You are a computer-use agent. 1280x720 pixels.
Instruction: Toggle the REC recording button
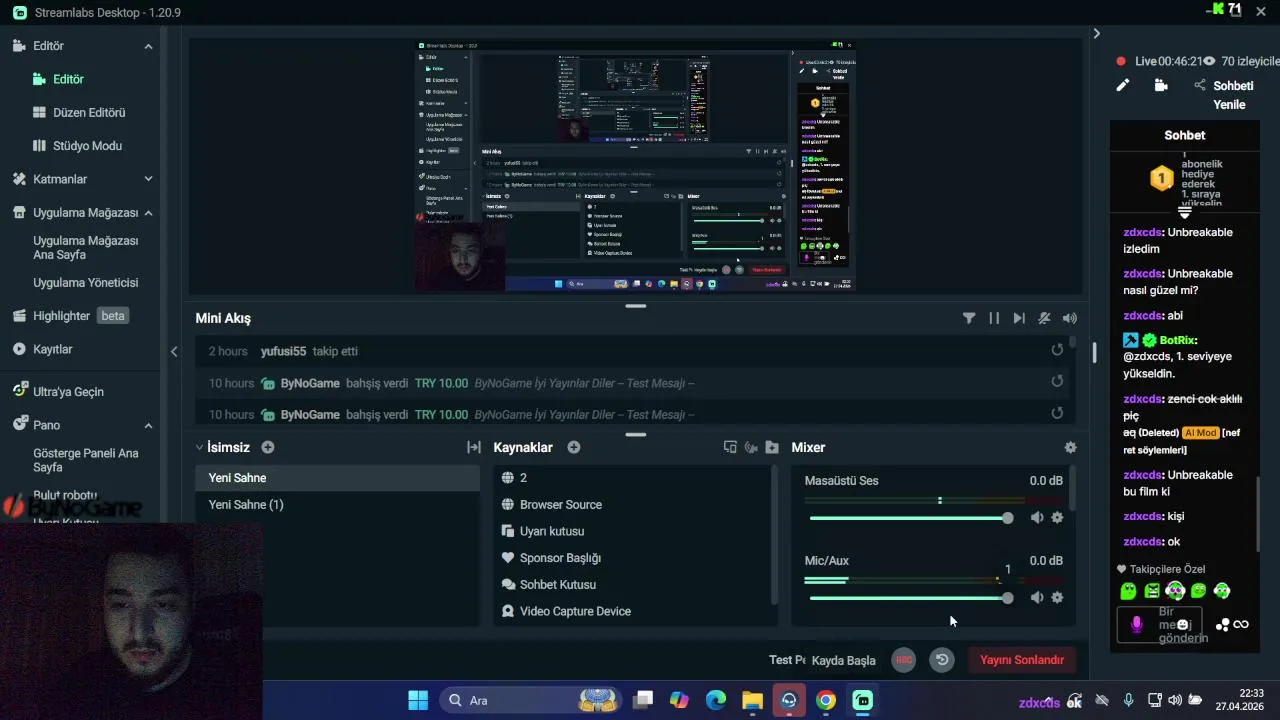pos(903,660)
